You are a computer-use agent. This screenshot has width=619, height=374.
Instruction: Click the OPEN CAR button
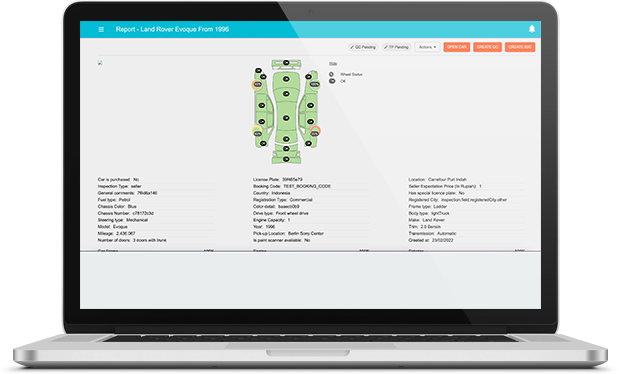click(457, 47)
